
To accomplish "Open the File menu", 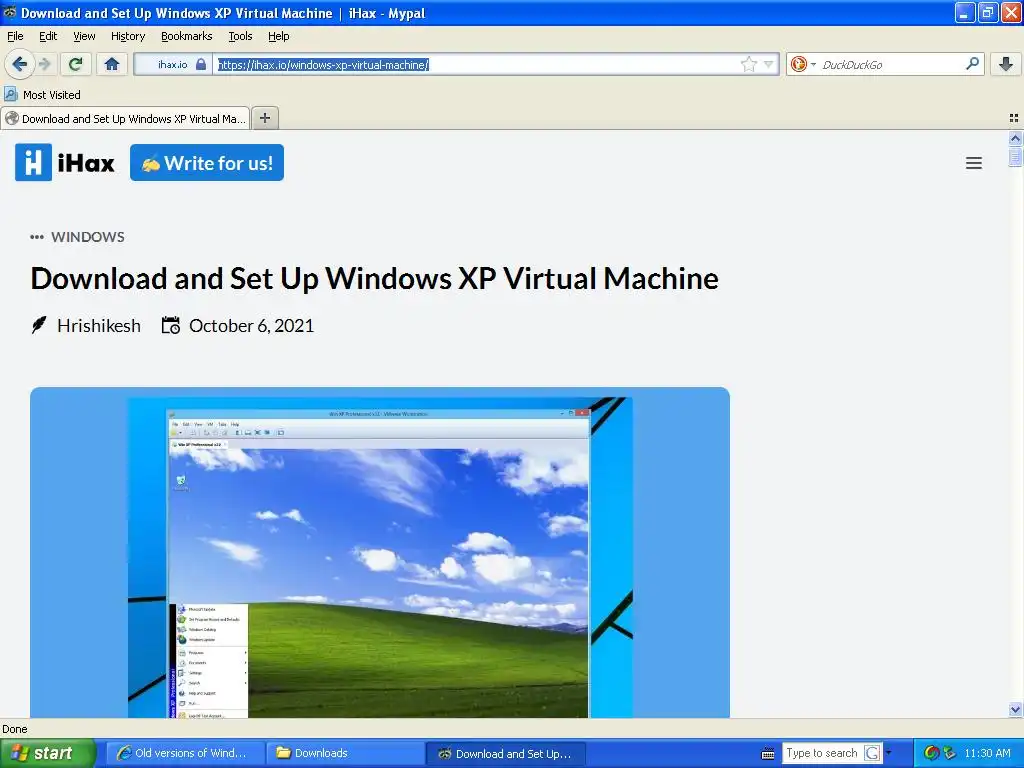I will point(15,36).
